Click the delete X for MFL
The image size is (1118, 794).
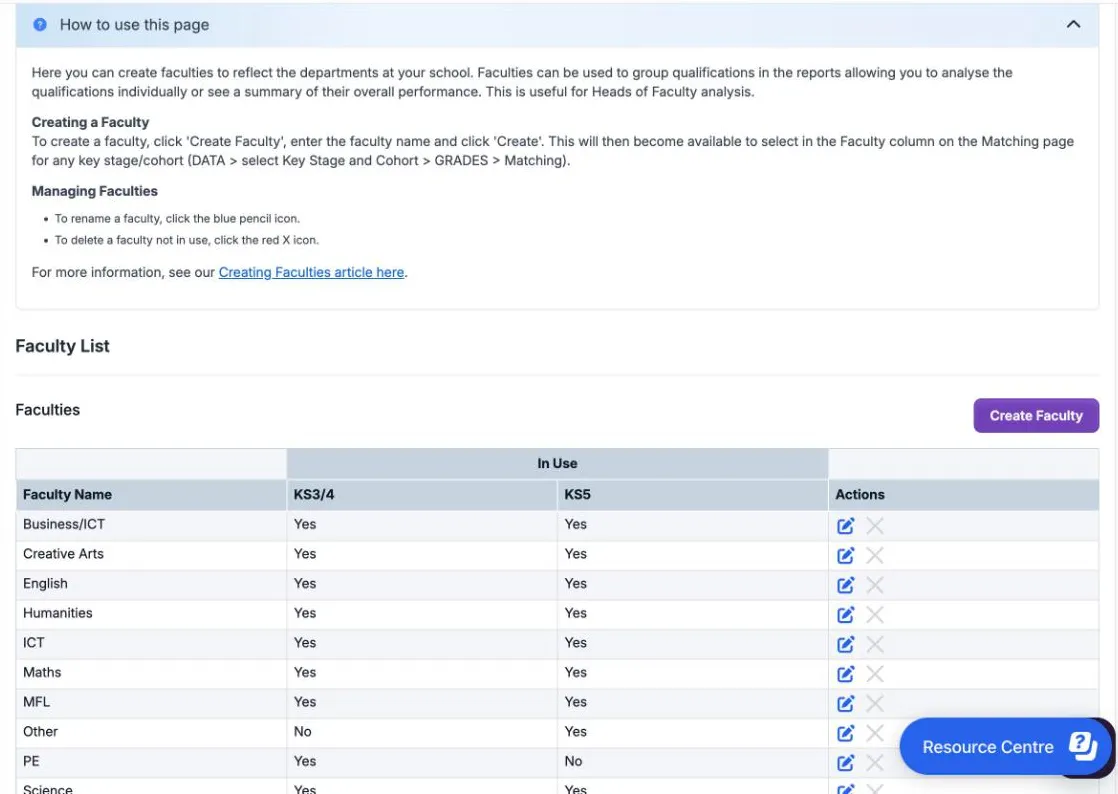click(875, 704)
